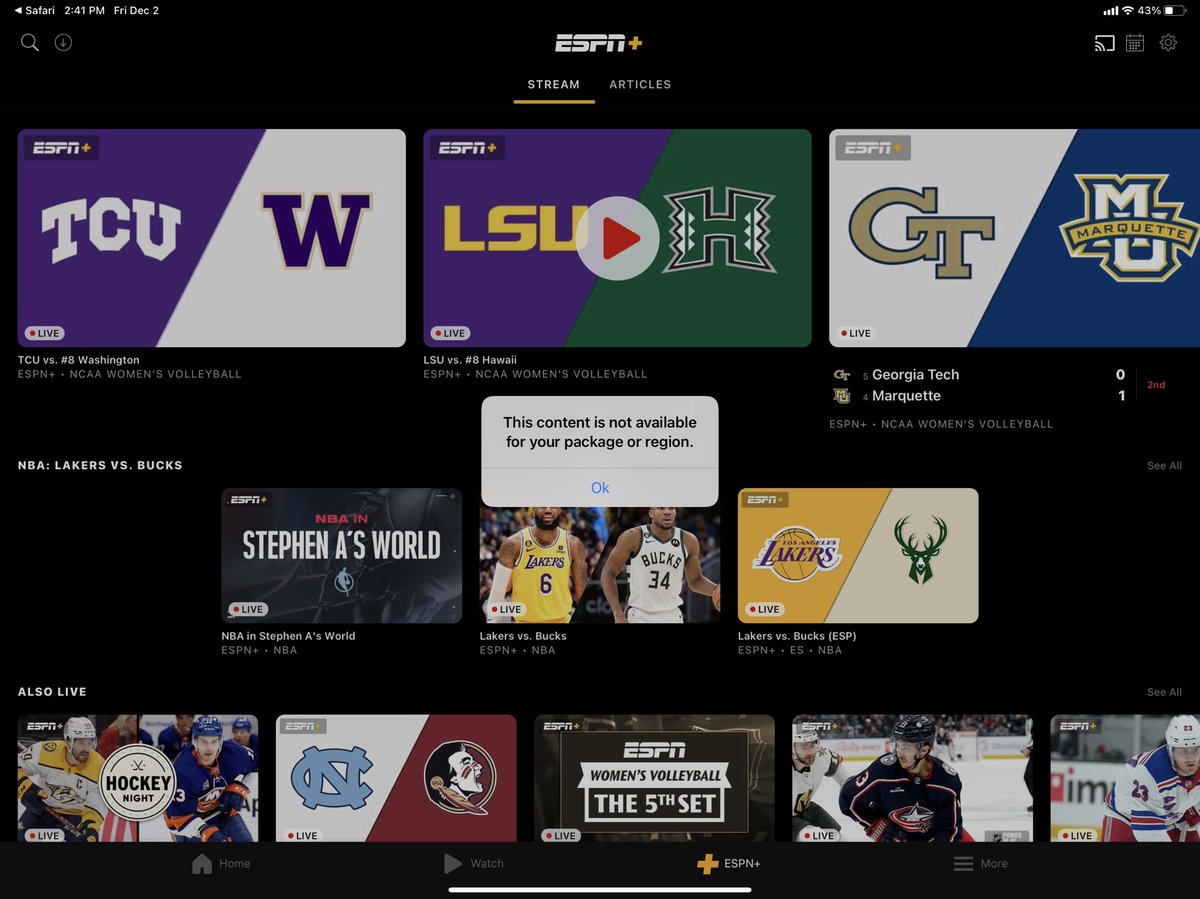Open the Georgia Tech vs. Marquette thumbnail
1200x899 pixels.
[x=1014, y=238]
